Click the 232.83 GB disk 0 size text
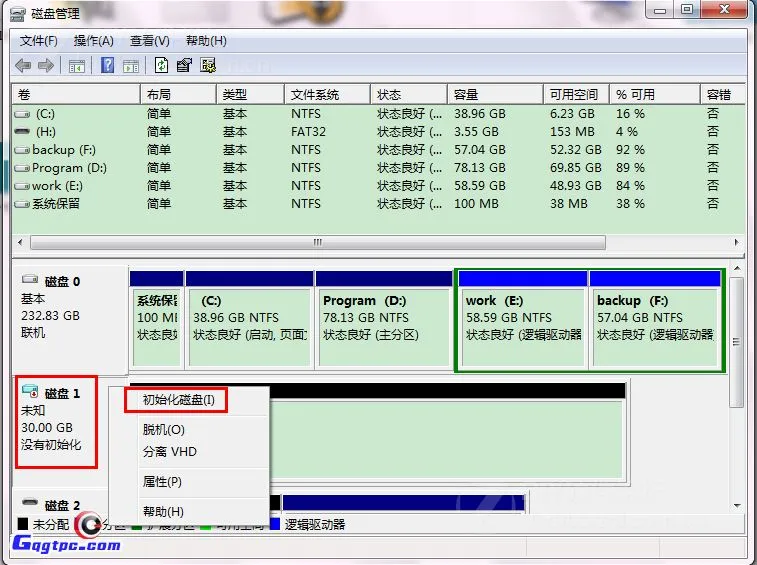This screenshot has height=565, width=757. (50, 316)
